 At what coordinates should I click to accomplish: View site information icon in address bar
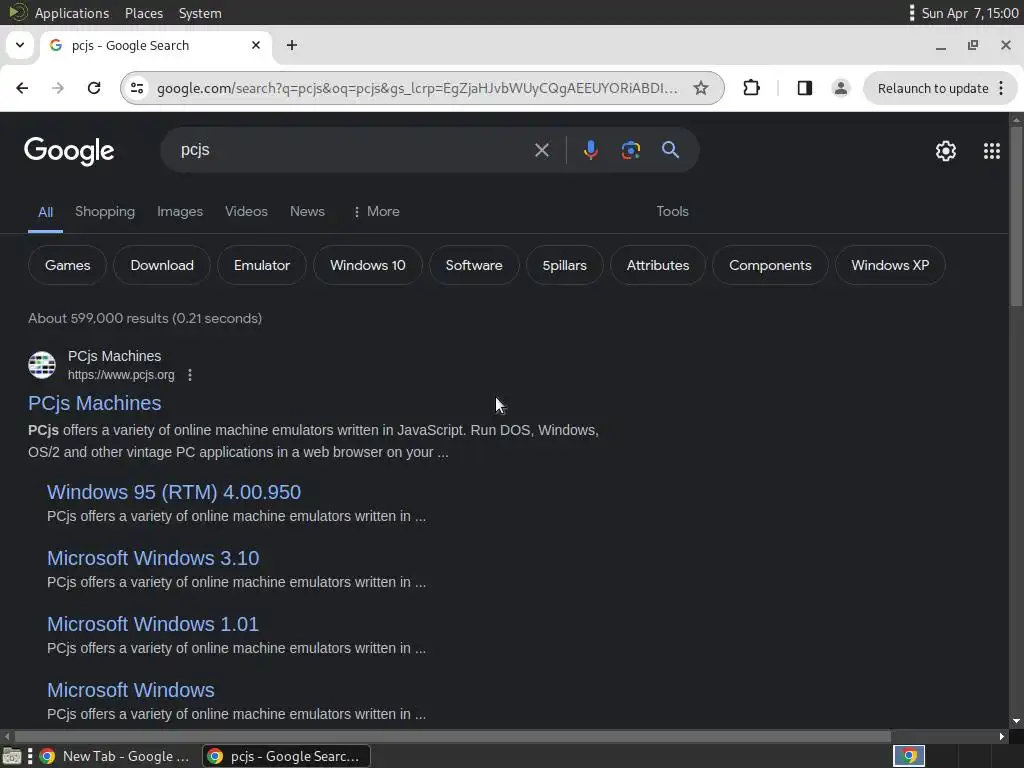pos(136,88)
